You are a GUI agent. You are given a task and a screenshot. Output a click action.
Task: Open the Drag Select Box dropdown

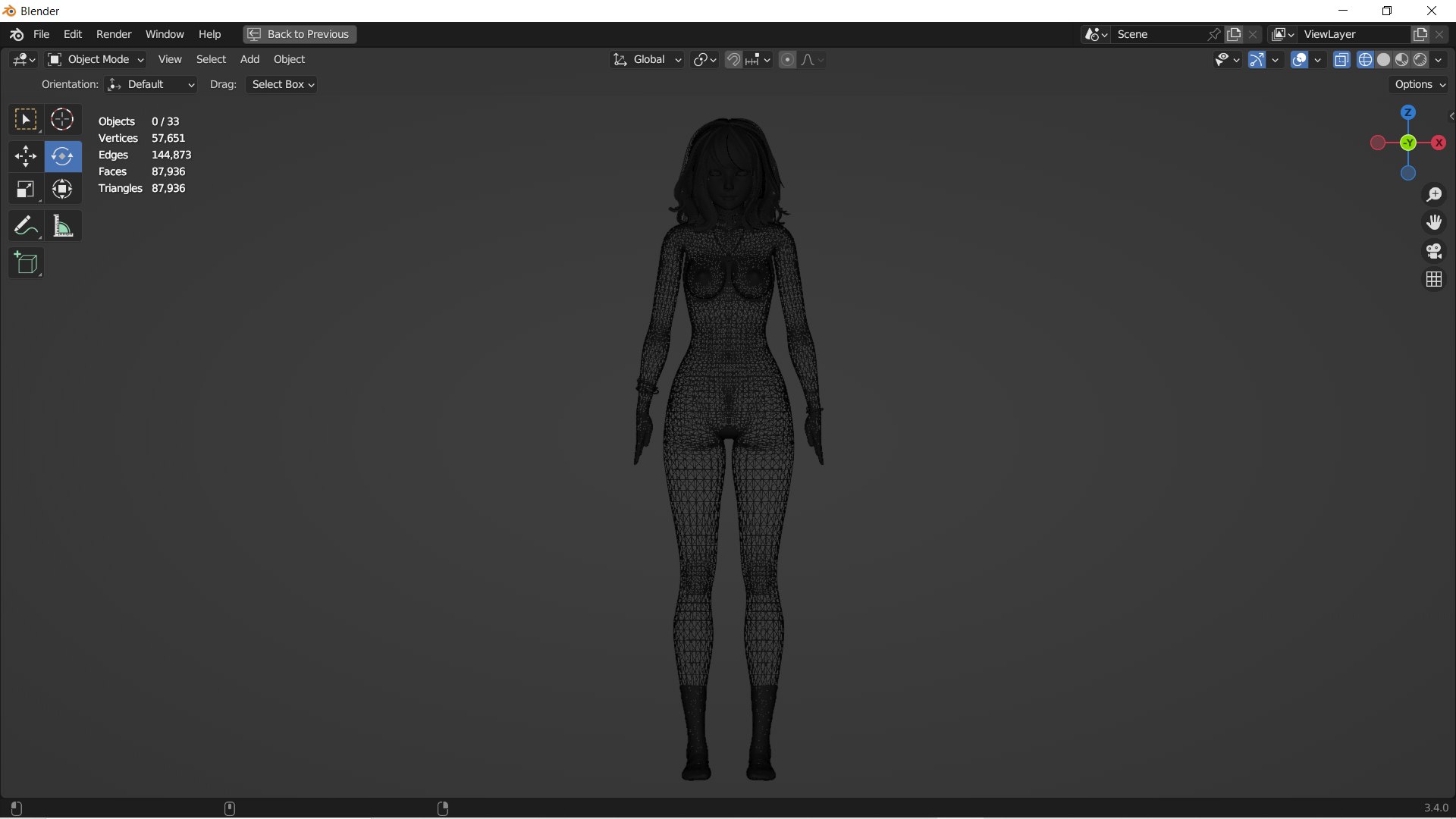(x=281, y=84)
